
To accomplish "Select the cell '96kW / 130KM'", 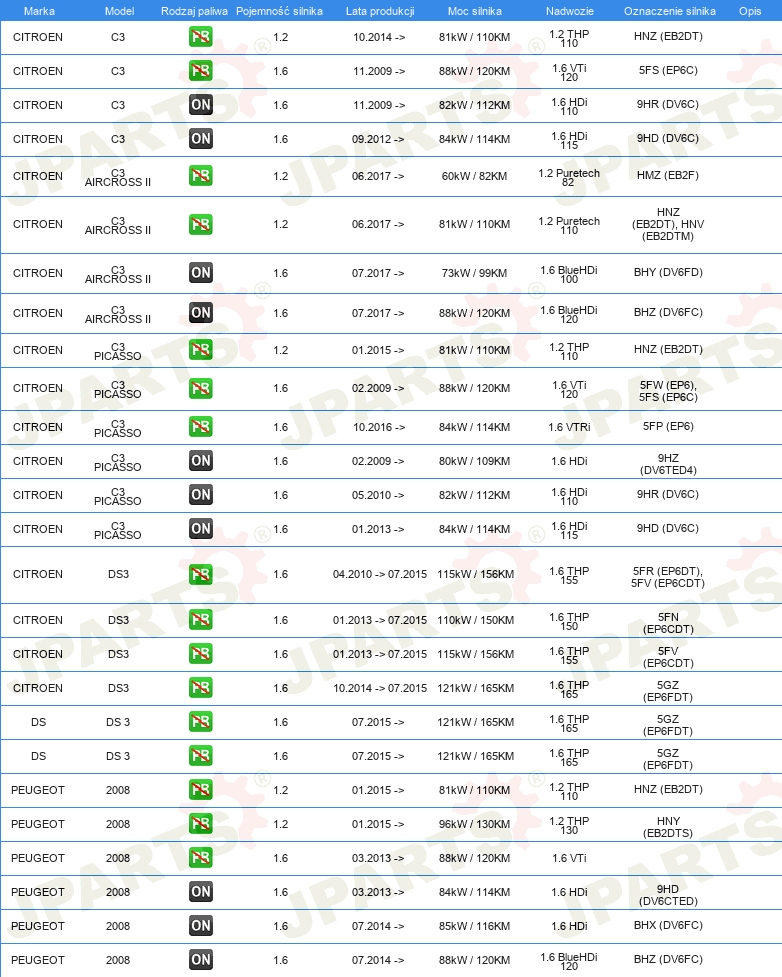I will [x=474, y=824].
